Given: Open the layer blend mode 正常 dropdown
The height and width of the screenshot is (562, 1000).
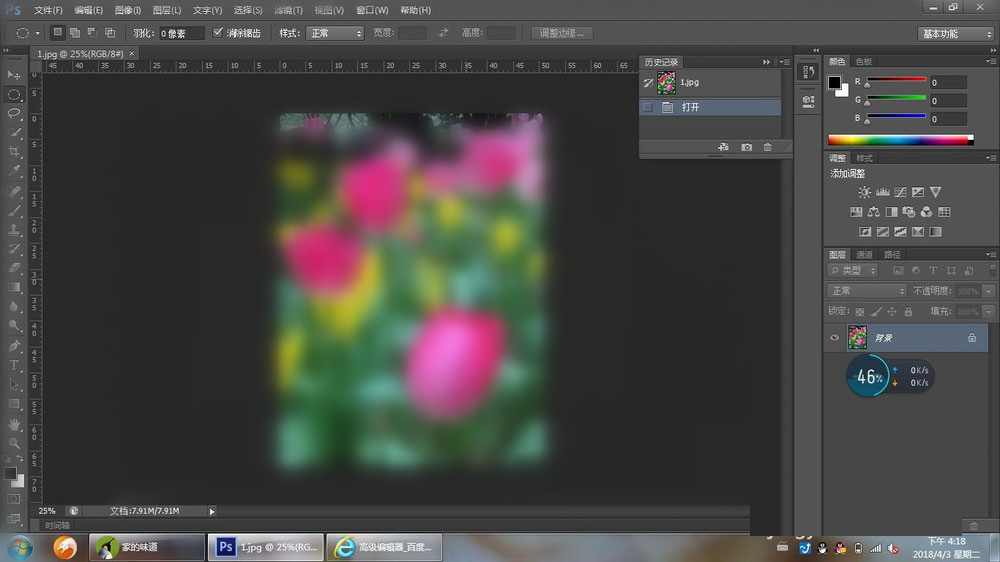Looking at the screenshot, I should point(866,291).
